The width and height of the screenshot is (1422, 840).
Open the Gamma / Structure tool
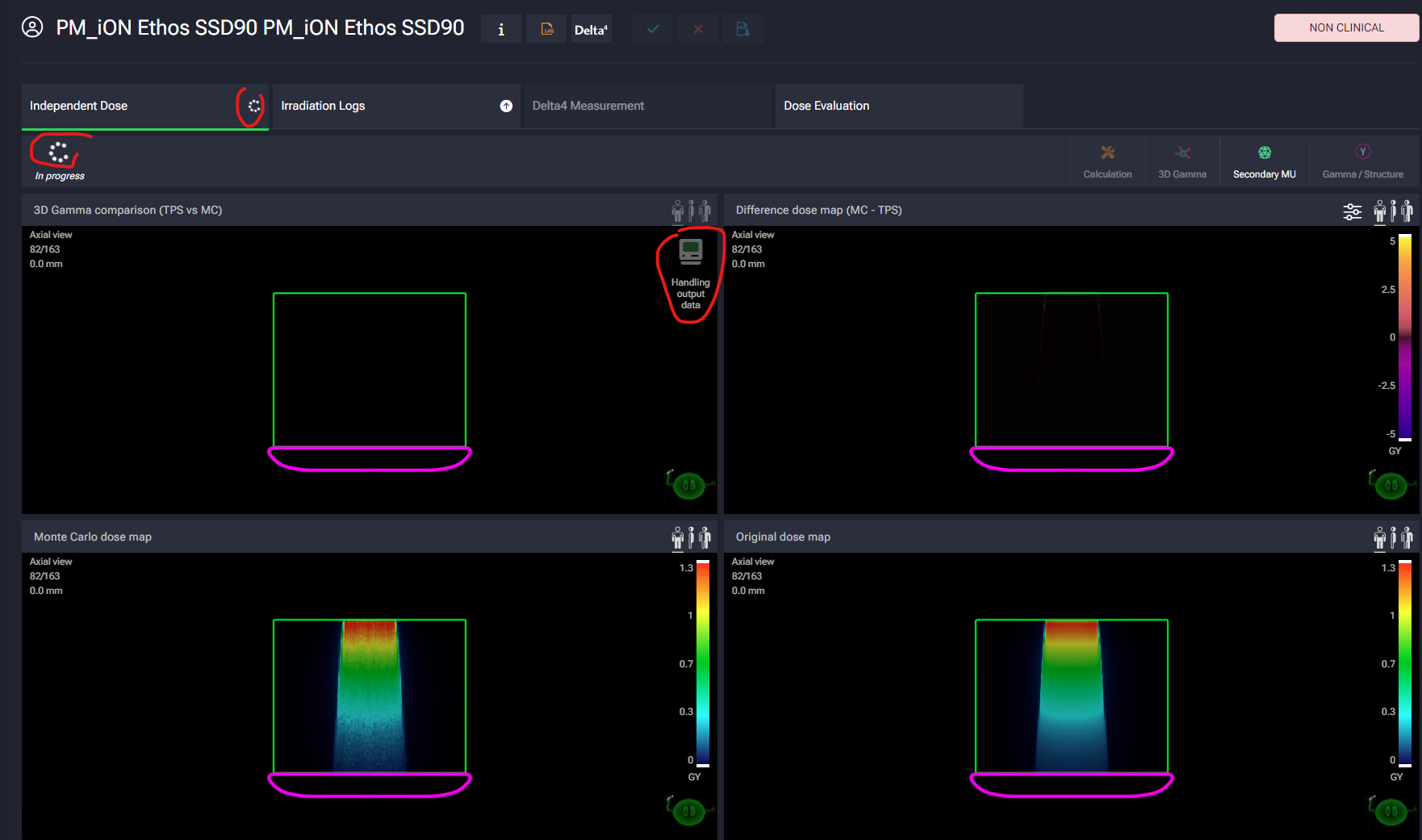1362,161
